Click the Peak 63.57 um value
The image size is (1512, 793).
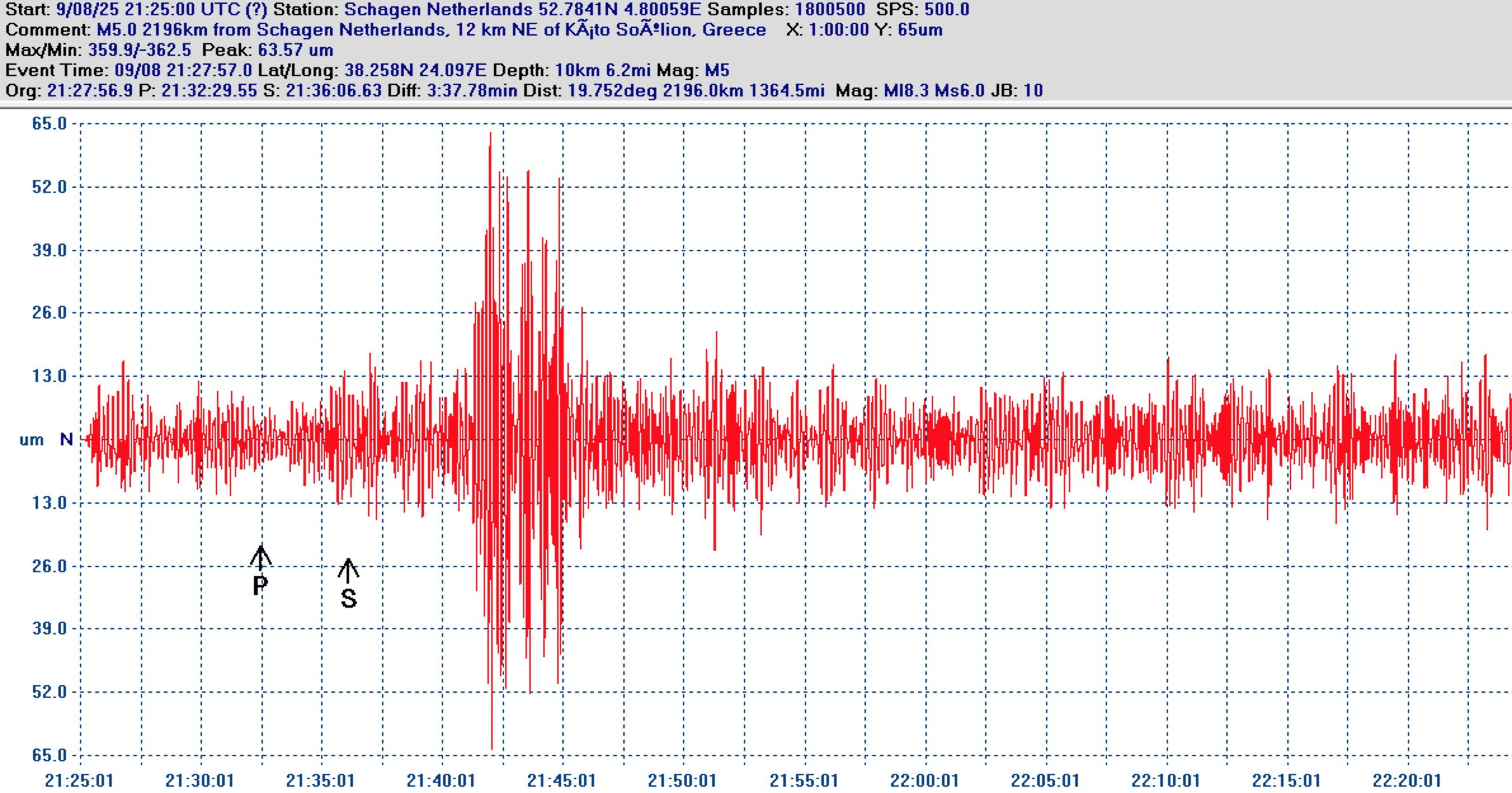[x=295, y=50]
